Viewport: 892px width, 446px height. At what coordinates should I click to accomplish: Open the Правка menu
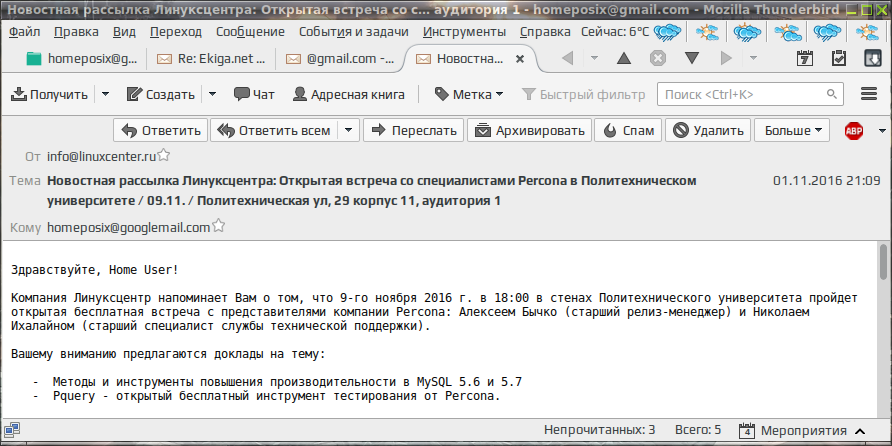tap(76, 32)
